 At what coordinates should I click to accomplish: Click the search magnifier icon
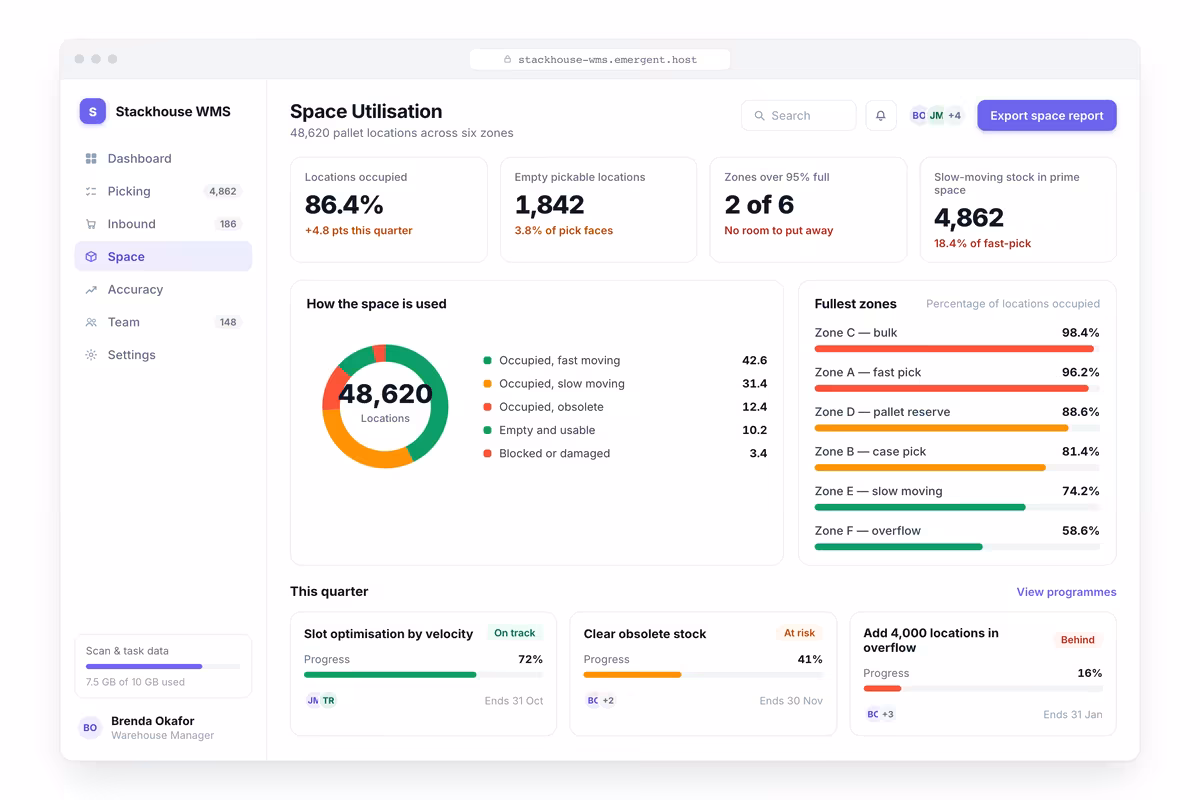pyautogui.click(x=760, y=116)
